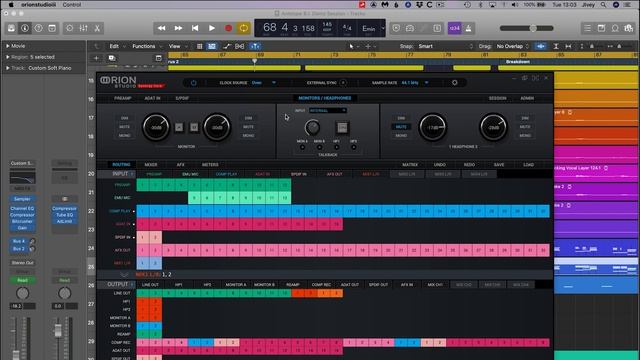Image resolution: width=640 pixels, height=360 pixels.
Task: Click the SAVE button
Action: pos(499,164)
